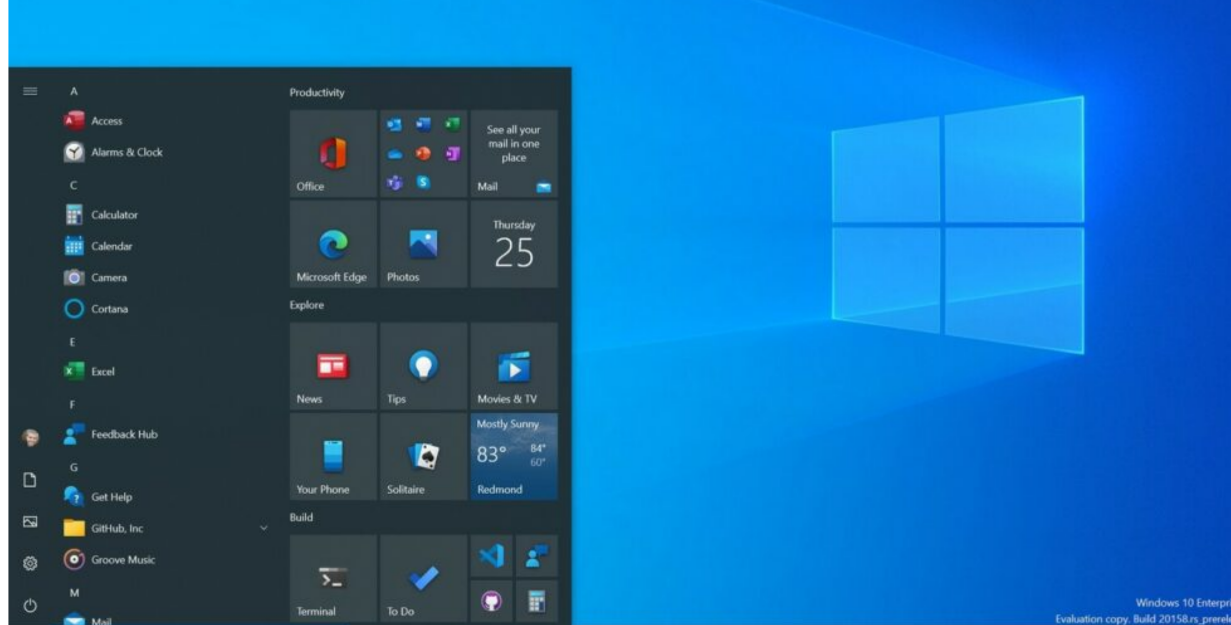Open the To Do tile
This screenshot has width=1231, height=625.
(x=423, y=579)
